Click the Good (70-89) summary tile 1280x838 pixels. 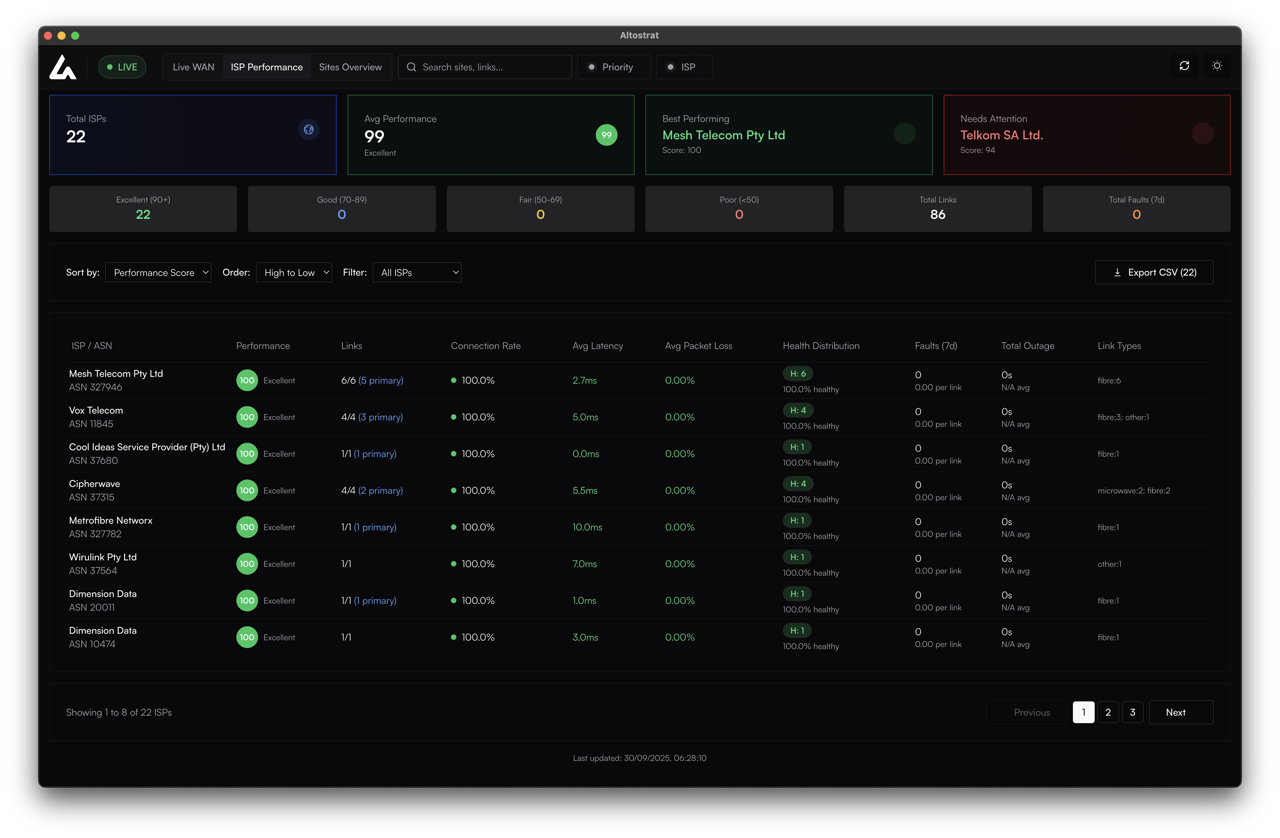342,208
